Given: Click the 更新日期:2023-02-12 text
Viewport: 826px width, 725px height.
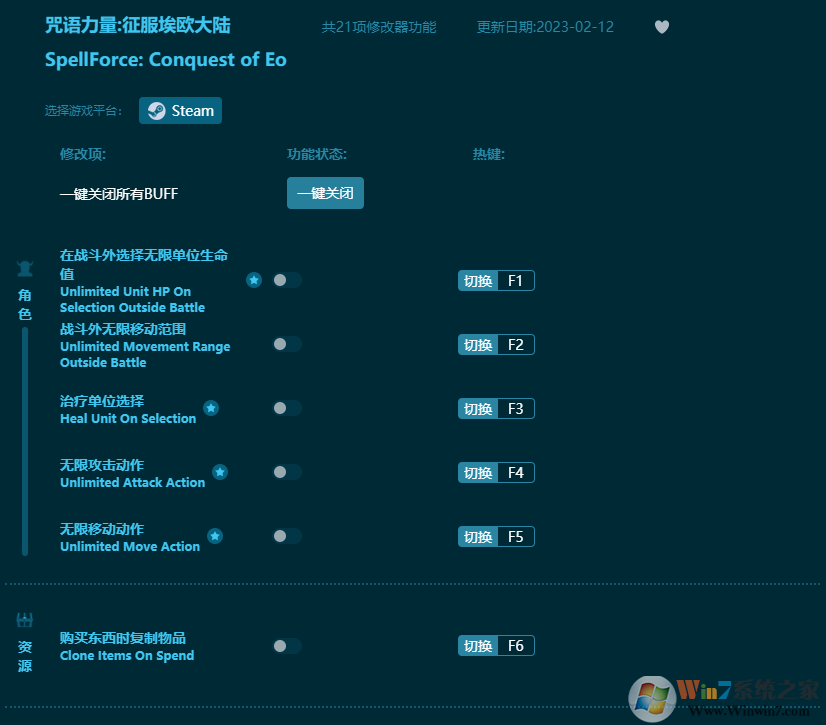Looking at the screenshot, I should point(545,27).
